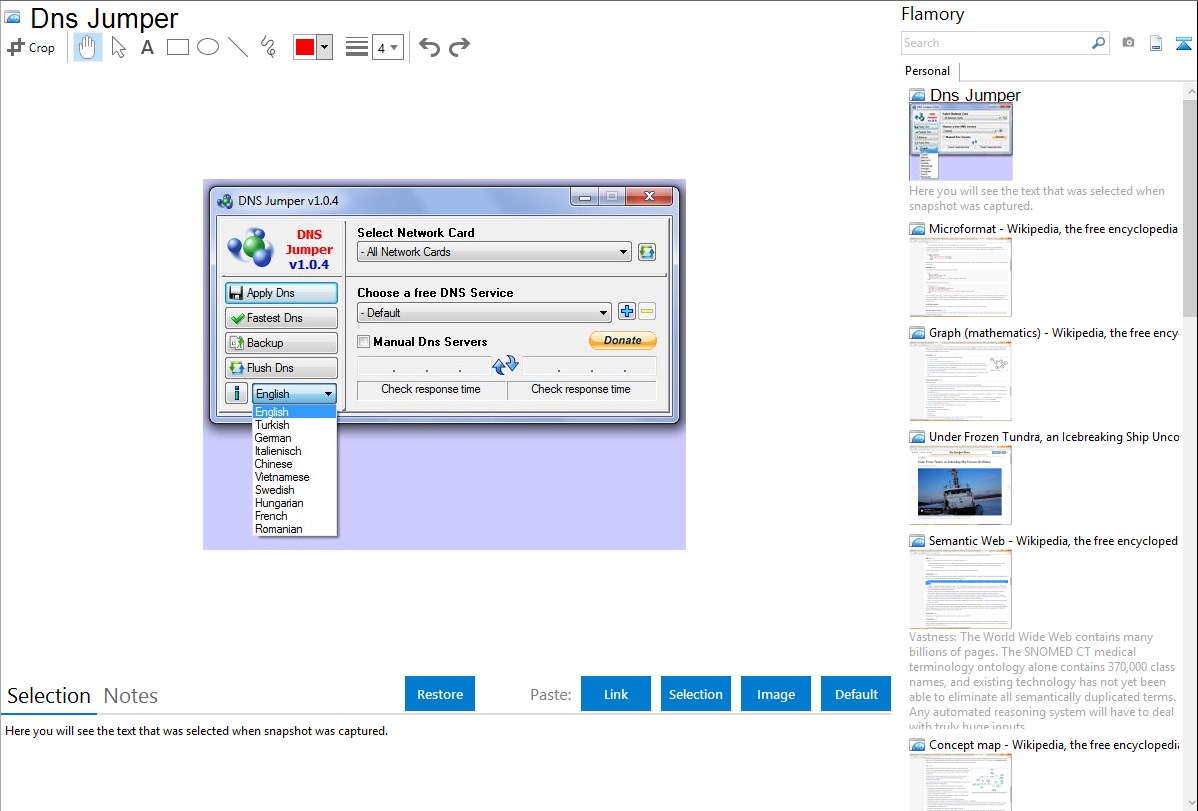Click the first DNS IP address field
The height and width of the screenshot is (811, 1198).
424,365
